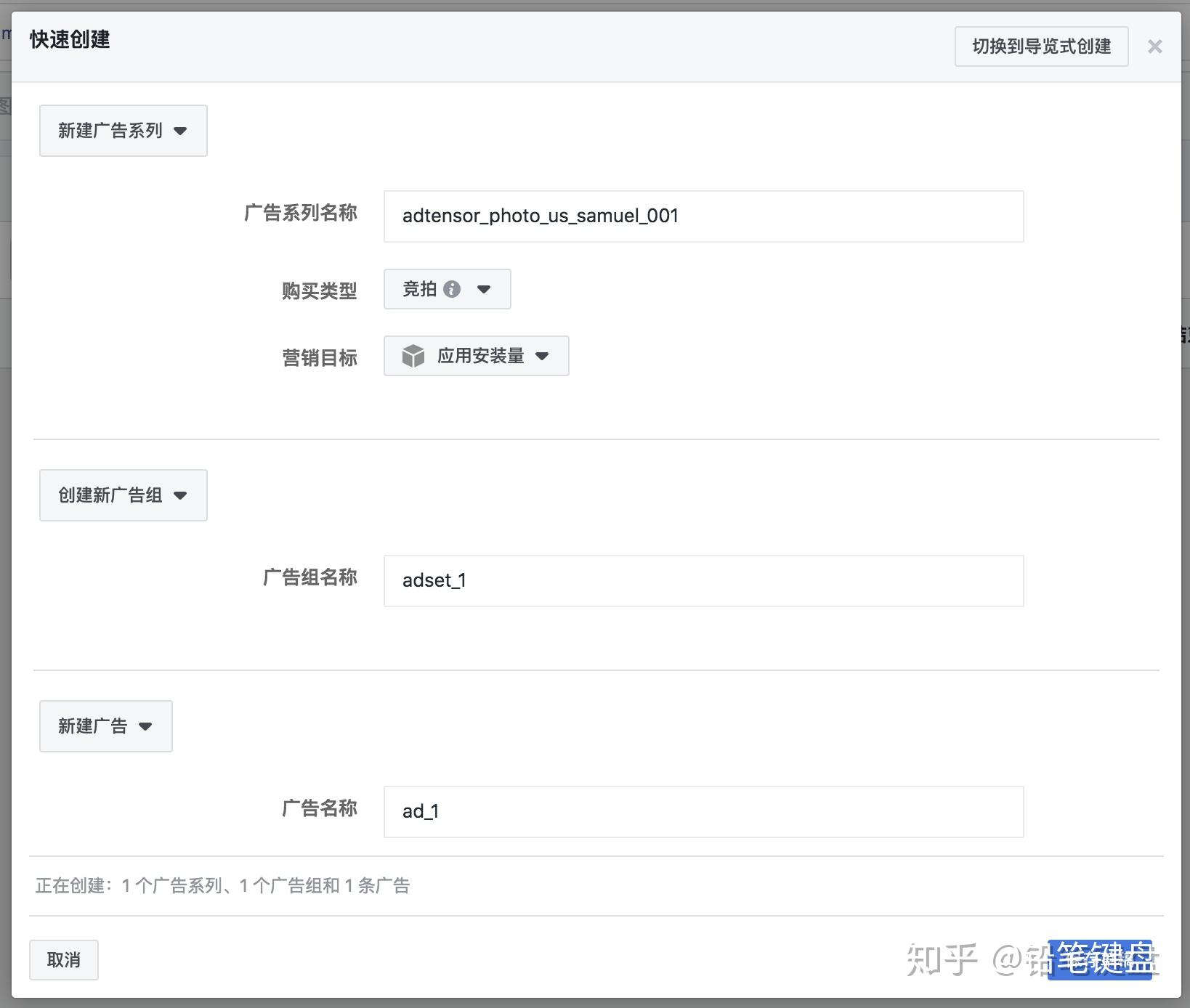Image resolution: width=1190 pixels, height=1008 pixels.
Task: Click the 正在创建 summary status text
Action: pyautogui.click(x=223, y=885)
